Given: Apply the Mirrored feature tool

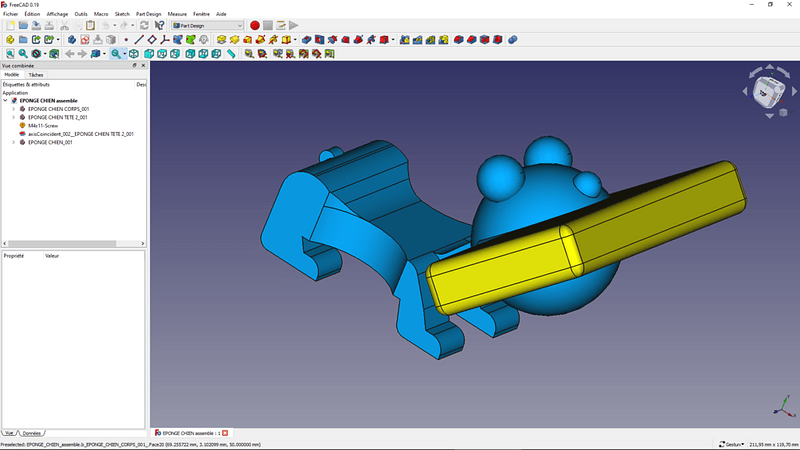Looking at the screenshot, I should click(405, 40).
